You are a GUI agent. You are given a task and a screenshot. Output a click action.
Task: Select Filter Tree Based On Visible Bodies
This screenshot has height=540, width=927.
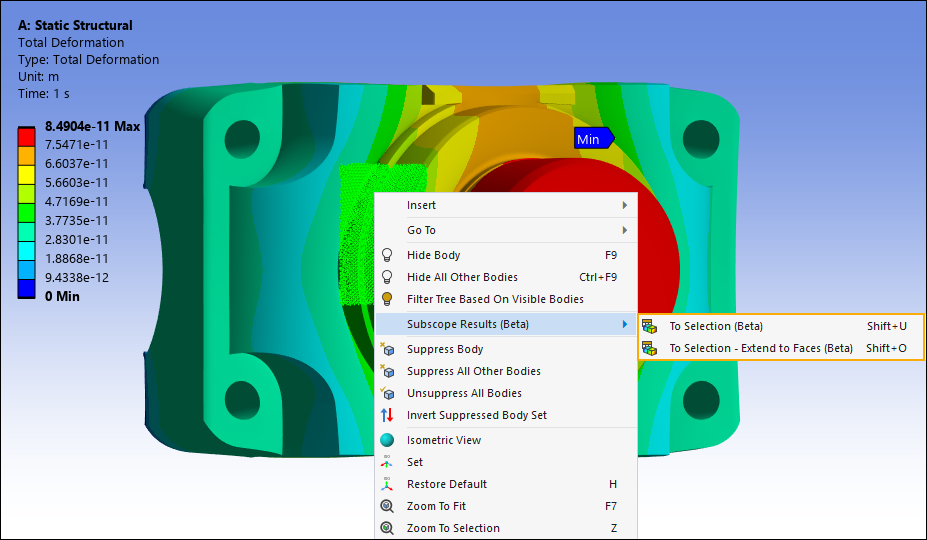coord(506,299)
